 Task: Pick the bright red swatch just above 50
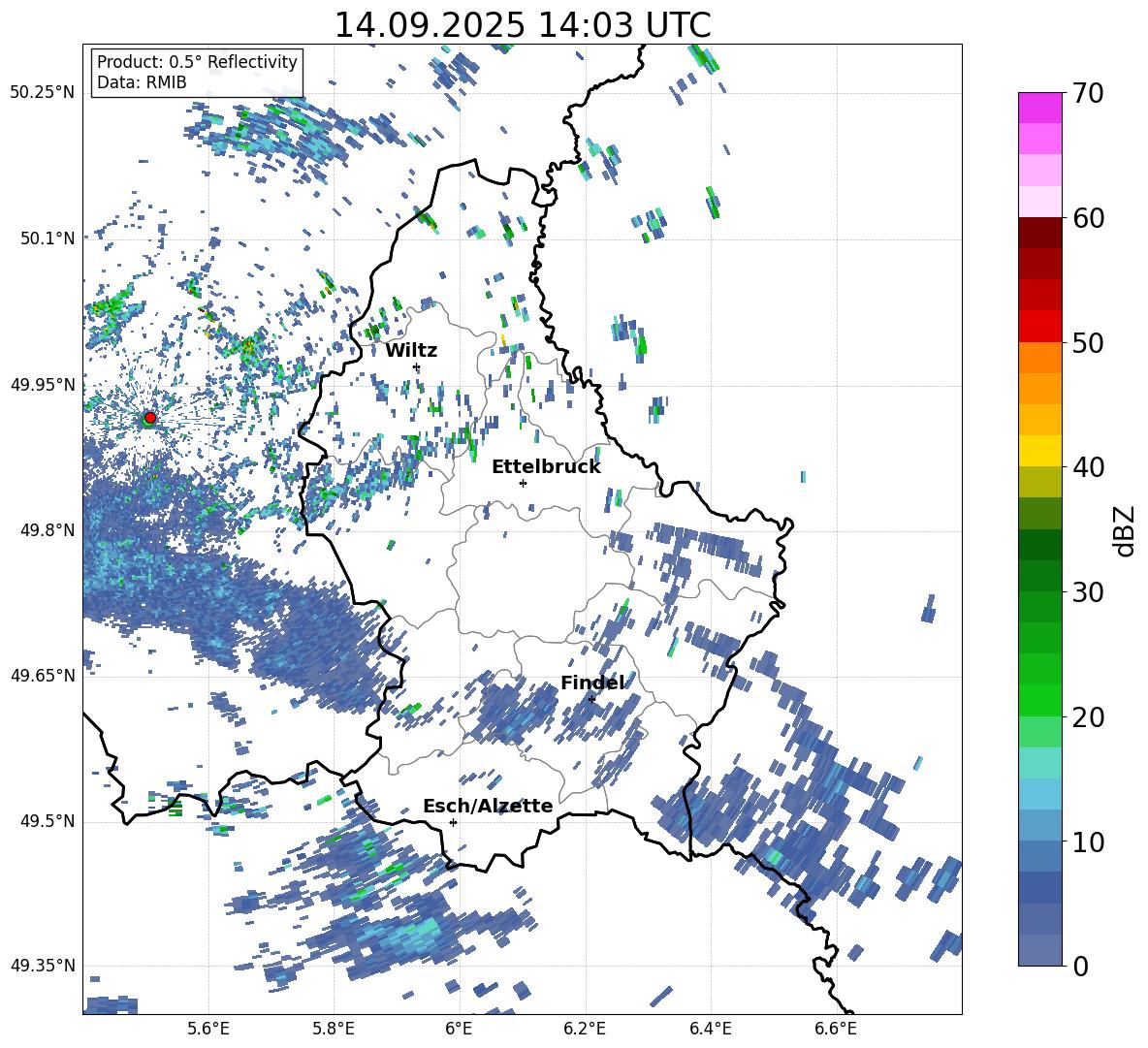pos(1040,326)
